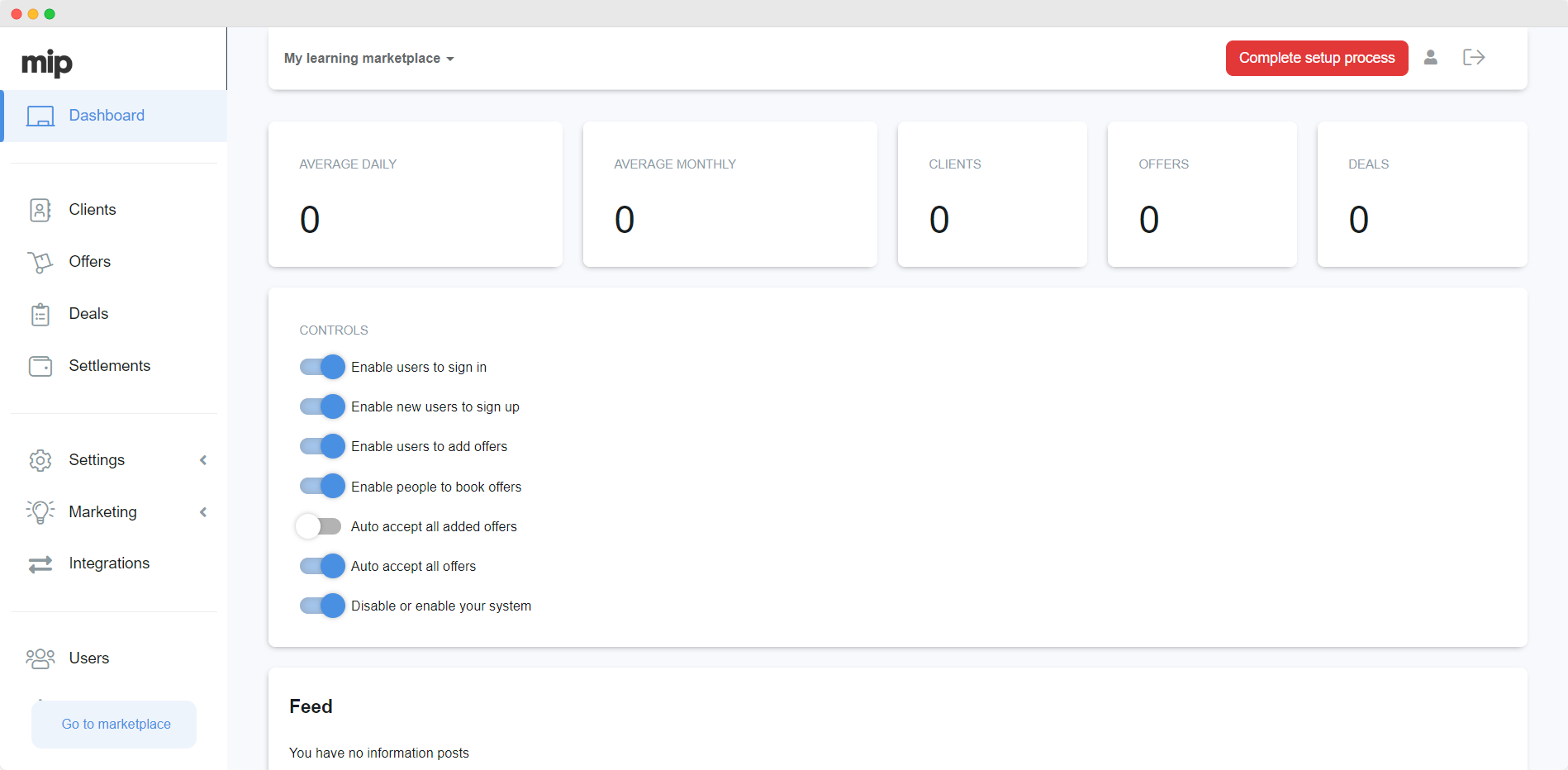Viewport: 1568px width, 770px height.
Task: Turn on Auto accept all added offers
Action: 319,526
